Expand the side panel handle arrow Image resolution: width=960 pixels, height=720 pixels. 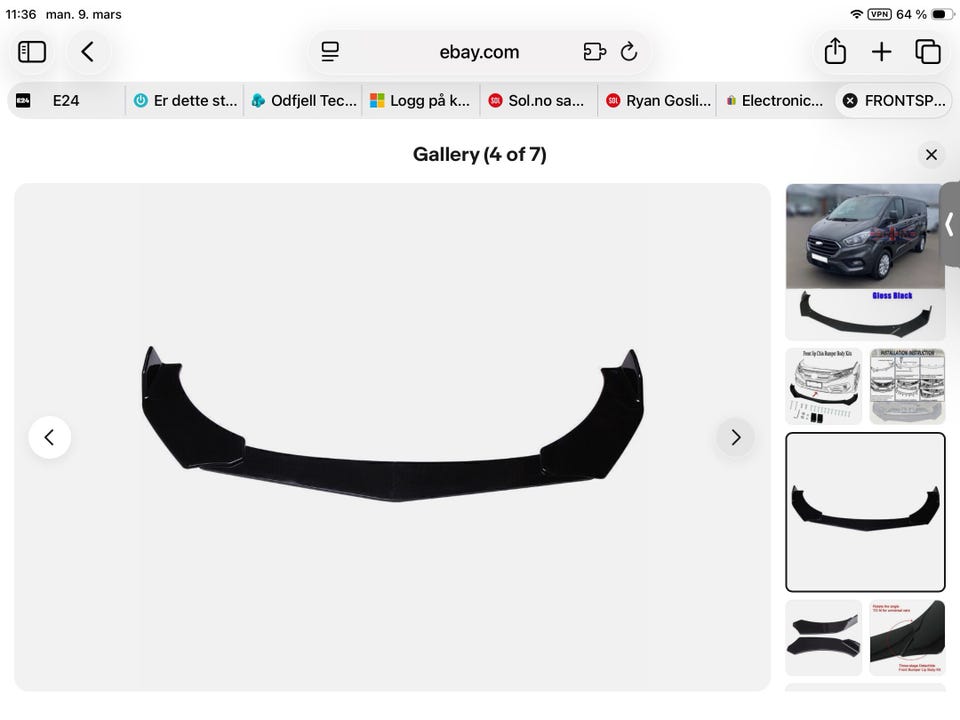(x=950, y=224)
